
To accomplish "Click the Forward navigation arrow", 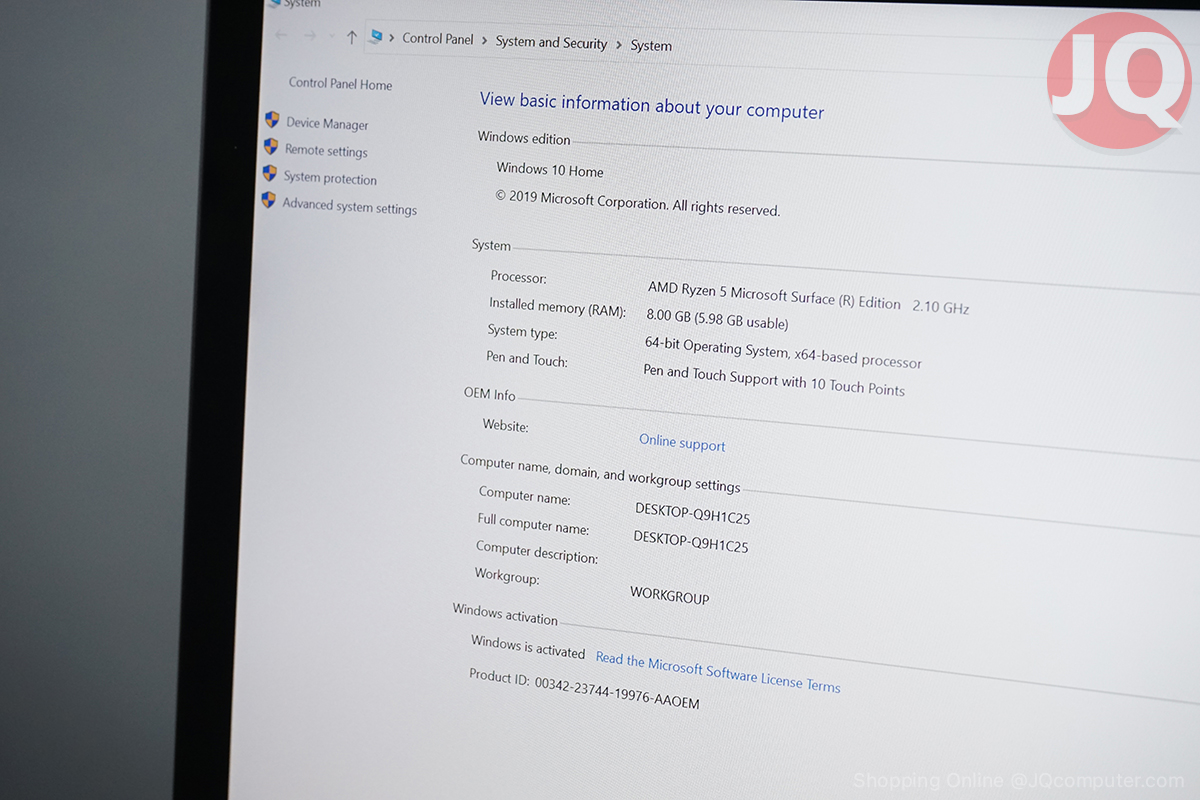I will click(310, 36).
